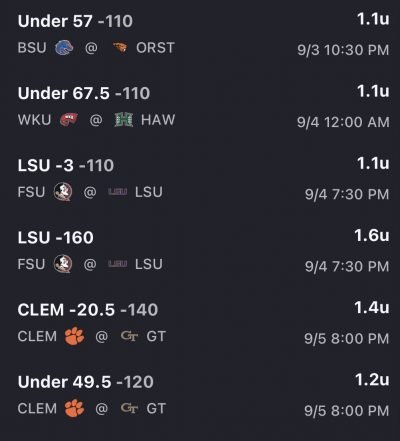Click the ORST team abbreviation
Viewport: 400px width, 441px height.
click(x=155, y=48)
